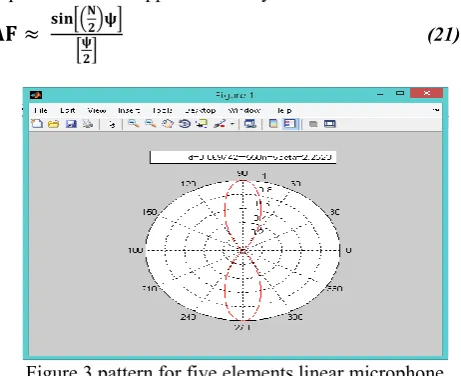The image size is (461, 376).
Task: Click the 210 degree label on polar plot
Action: coord(150,288)
